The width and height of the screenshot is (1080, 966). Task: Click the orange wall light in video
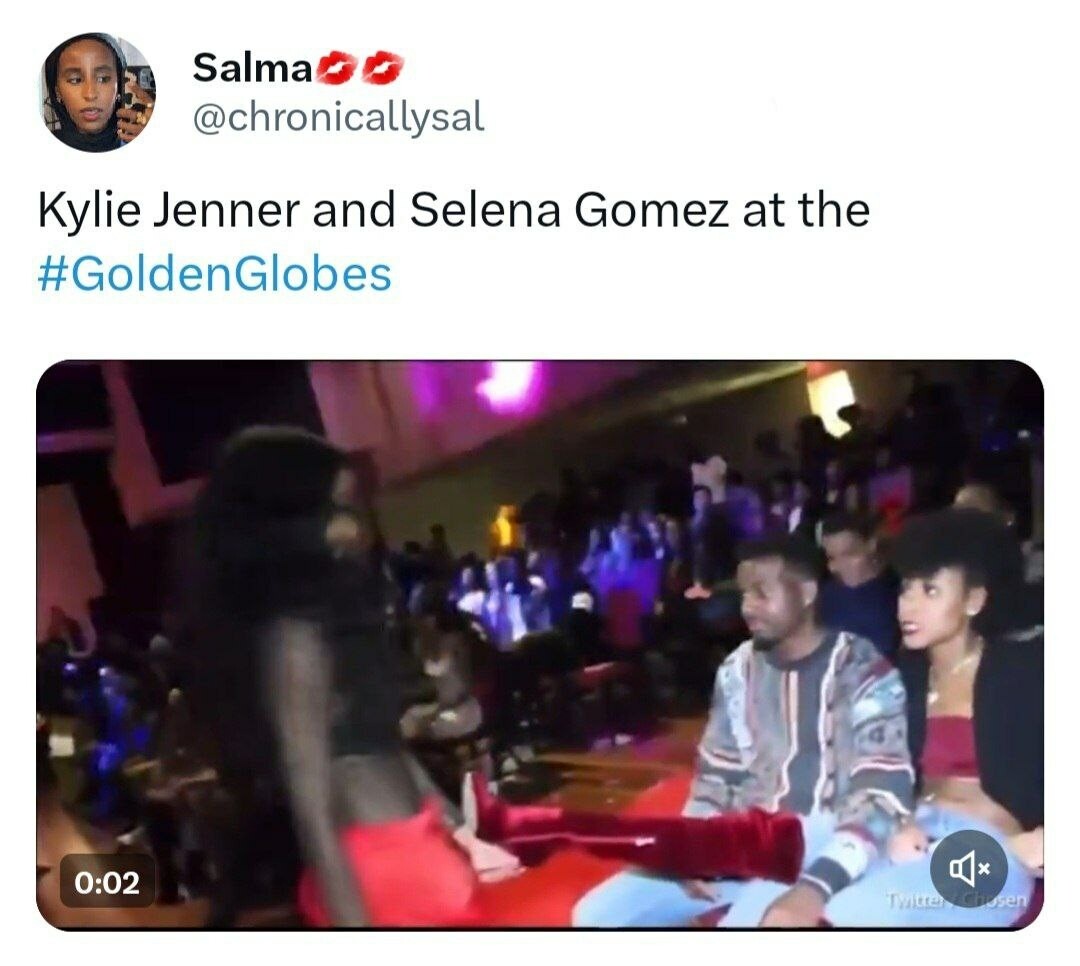(831, 400)
